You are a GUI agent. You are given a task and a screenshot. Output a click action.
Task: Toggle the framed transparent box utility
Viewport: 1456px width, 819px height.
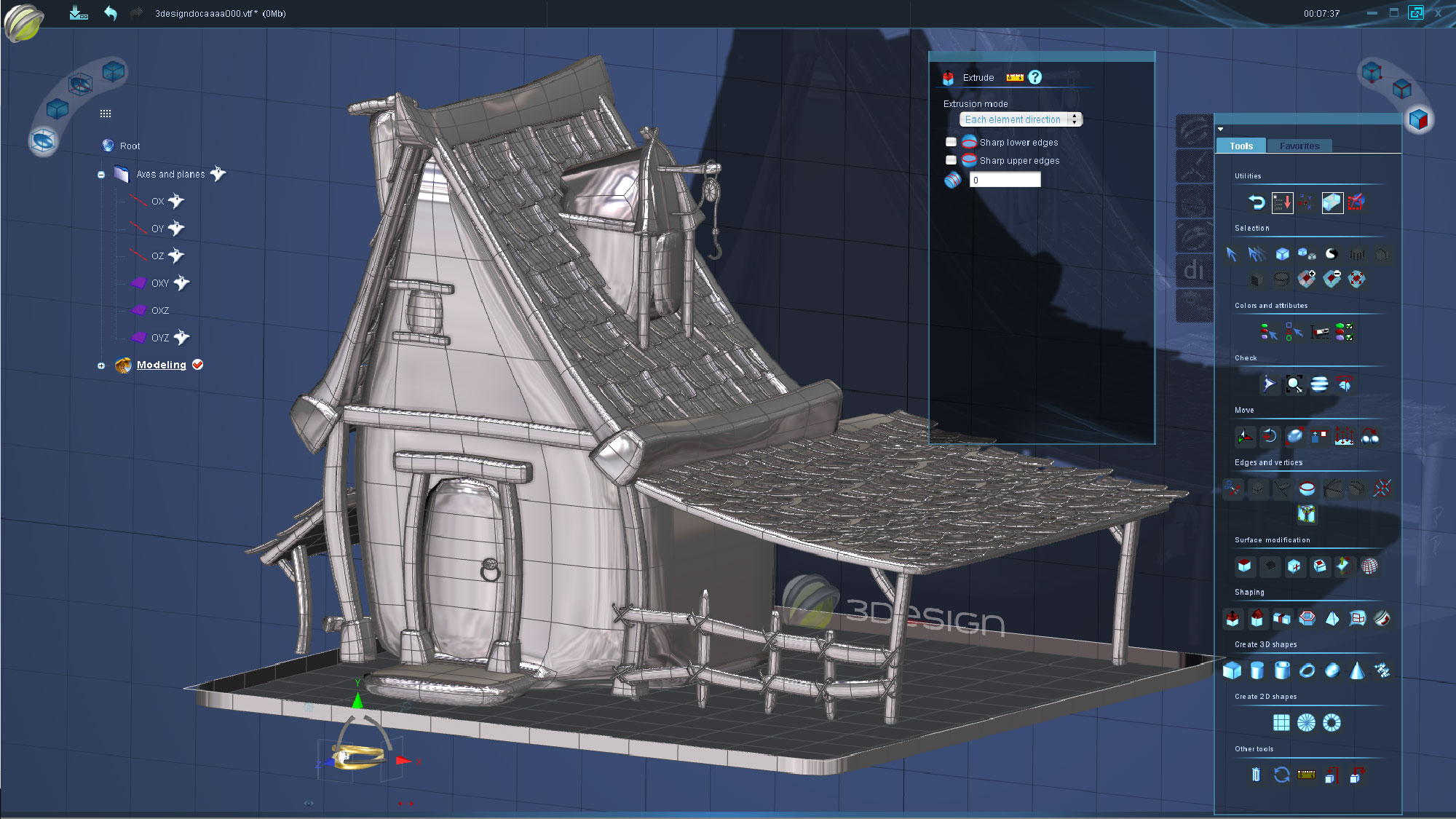point(1332,202)
